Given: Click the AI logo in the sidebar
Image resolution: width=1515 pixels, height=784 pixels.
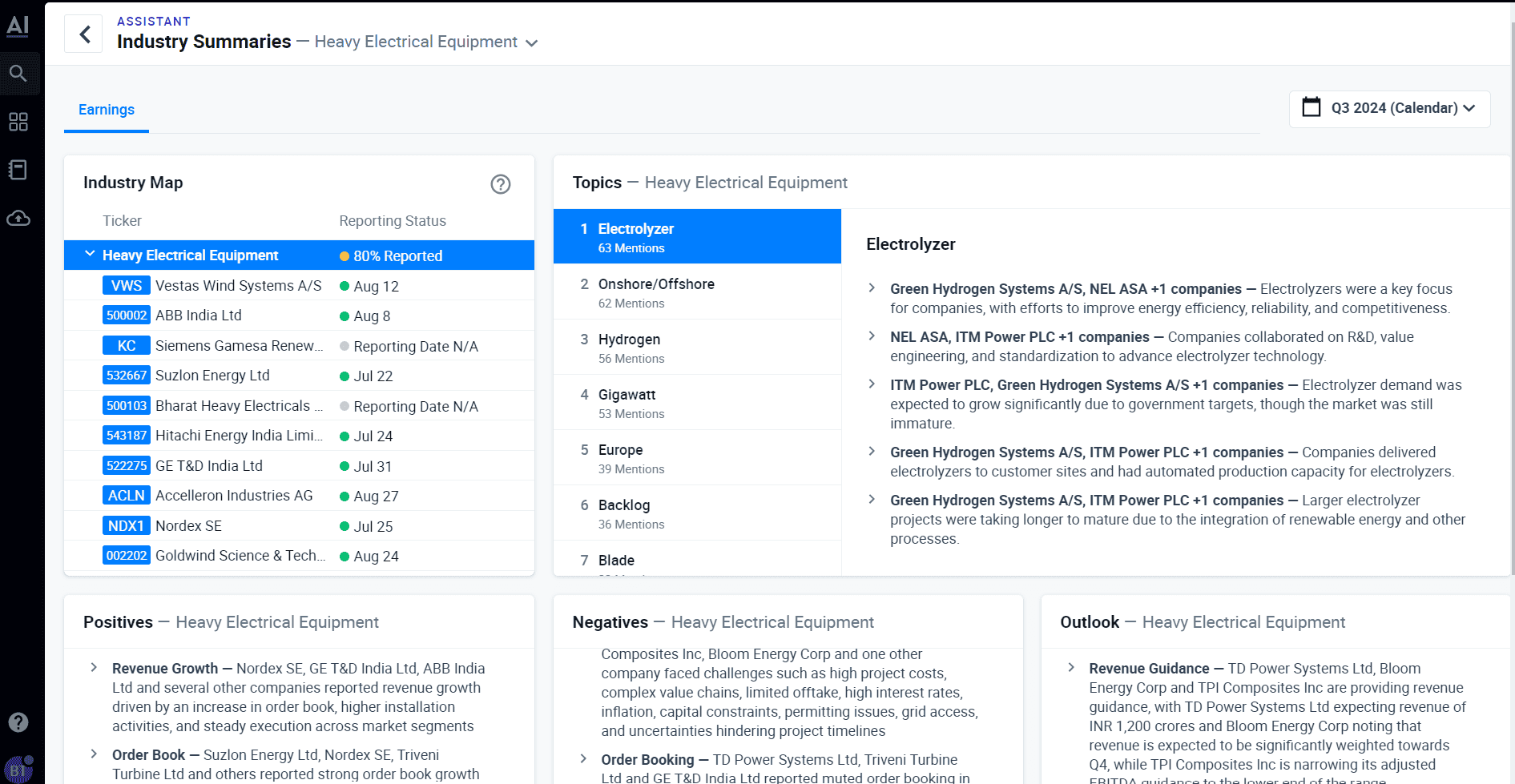Looking at the screenshot, I should 18,26.
